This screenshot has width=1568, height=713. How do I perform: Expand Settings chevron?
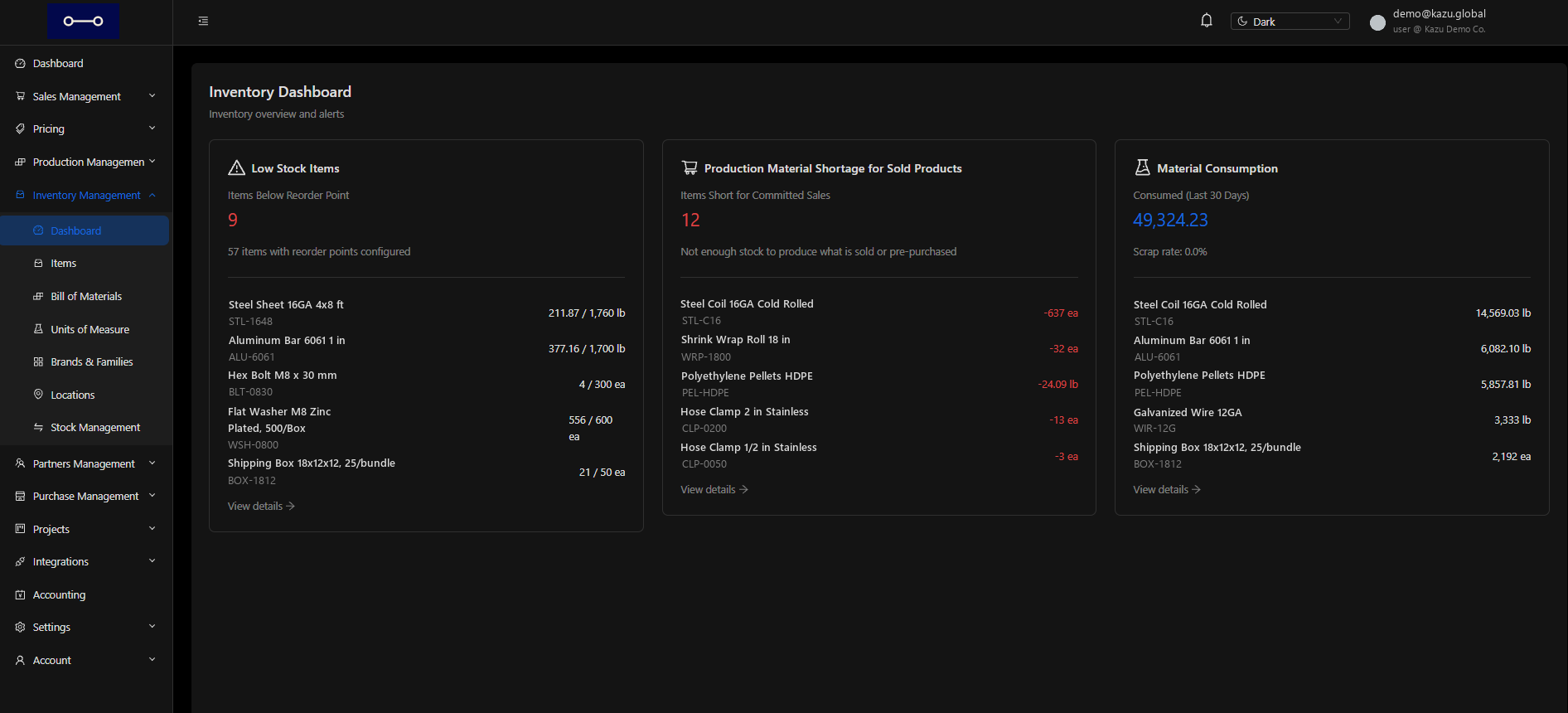click(x=152, y=627)
